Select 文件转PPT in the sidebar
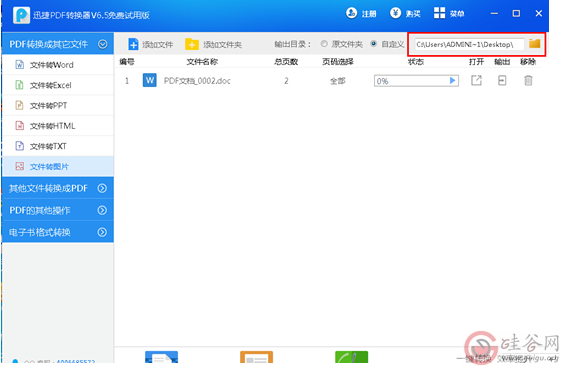Viewport: 567px width, 371px height. point(58,105)
